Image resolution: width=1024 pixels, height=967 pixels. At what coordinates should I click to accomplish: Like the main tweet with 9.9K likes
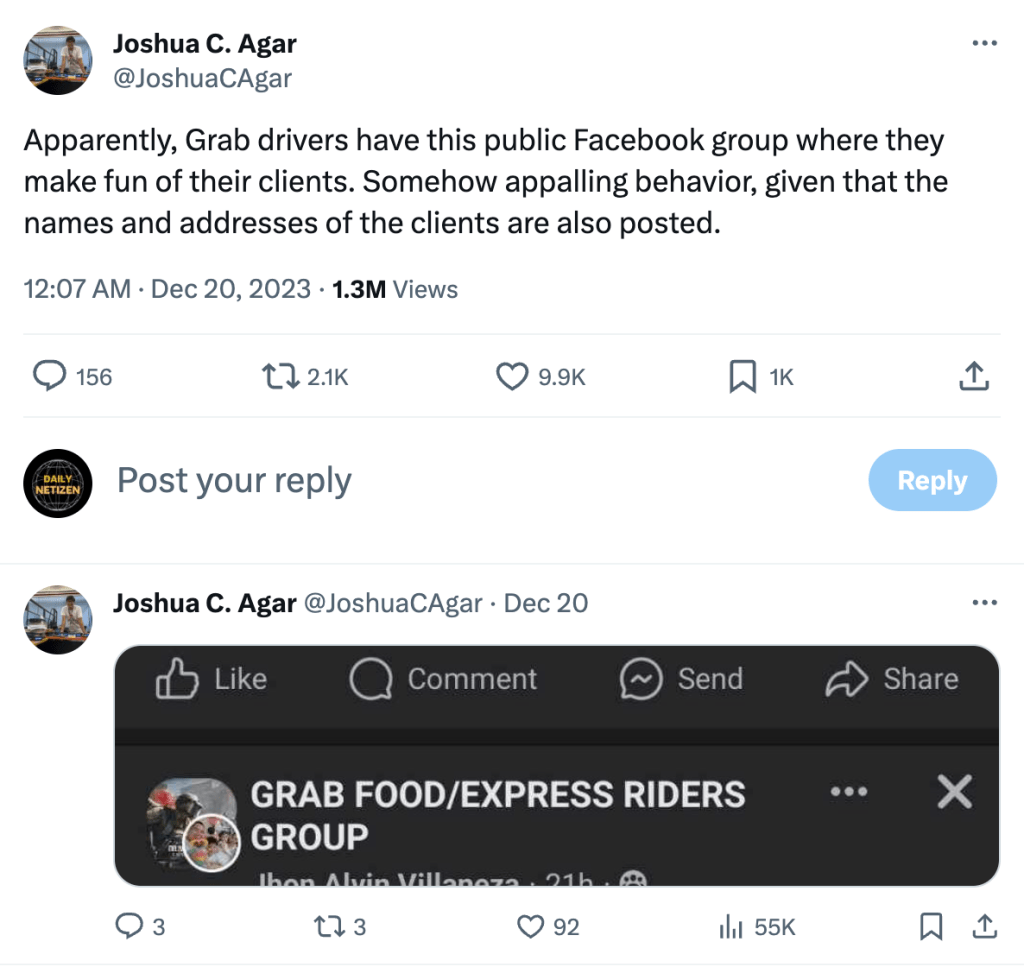512,376
